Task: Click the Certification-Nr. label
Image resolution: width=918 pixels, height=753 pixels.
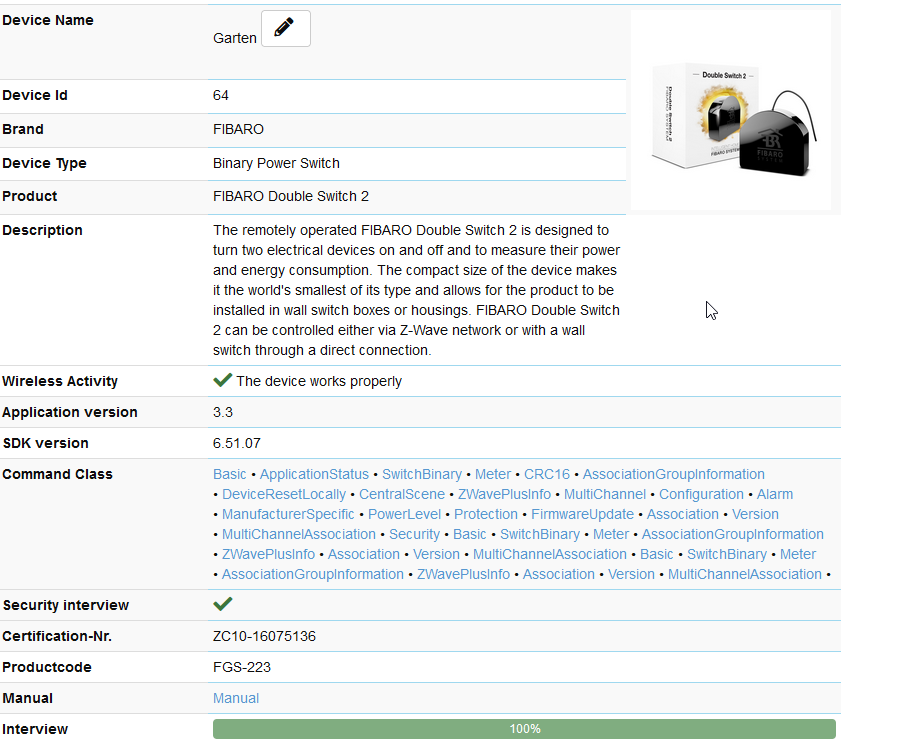Action: (57, 636)
